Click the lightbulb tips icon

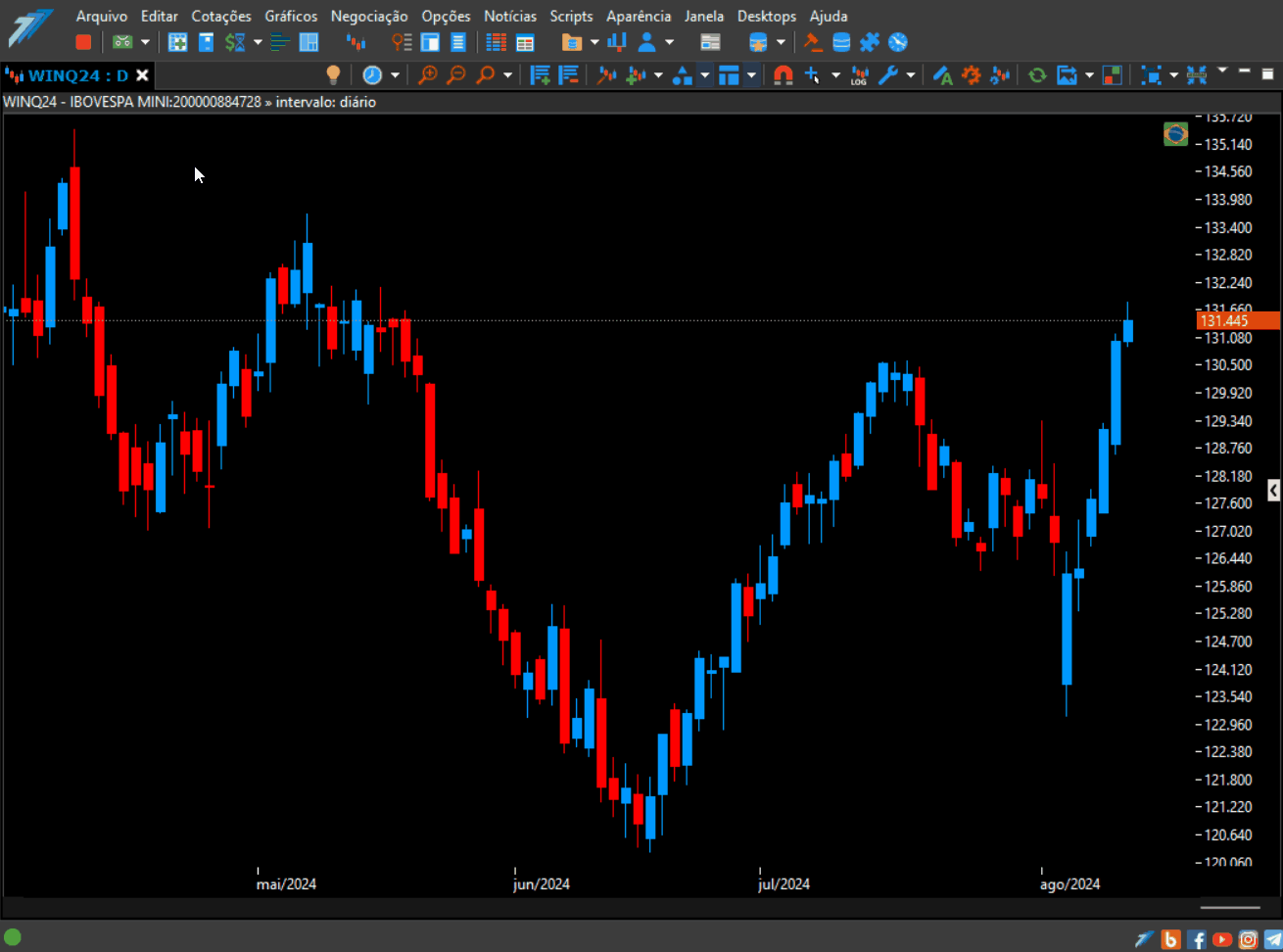tap(333, 74)
